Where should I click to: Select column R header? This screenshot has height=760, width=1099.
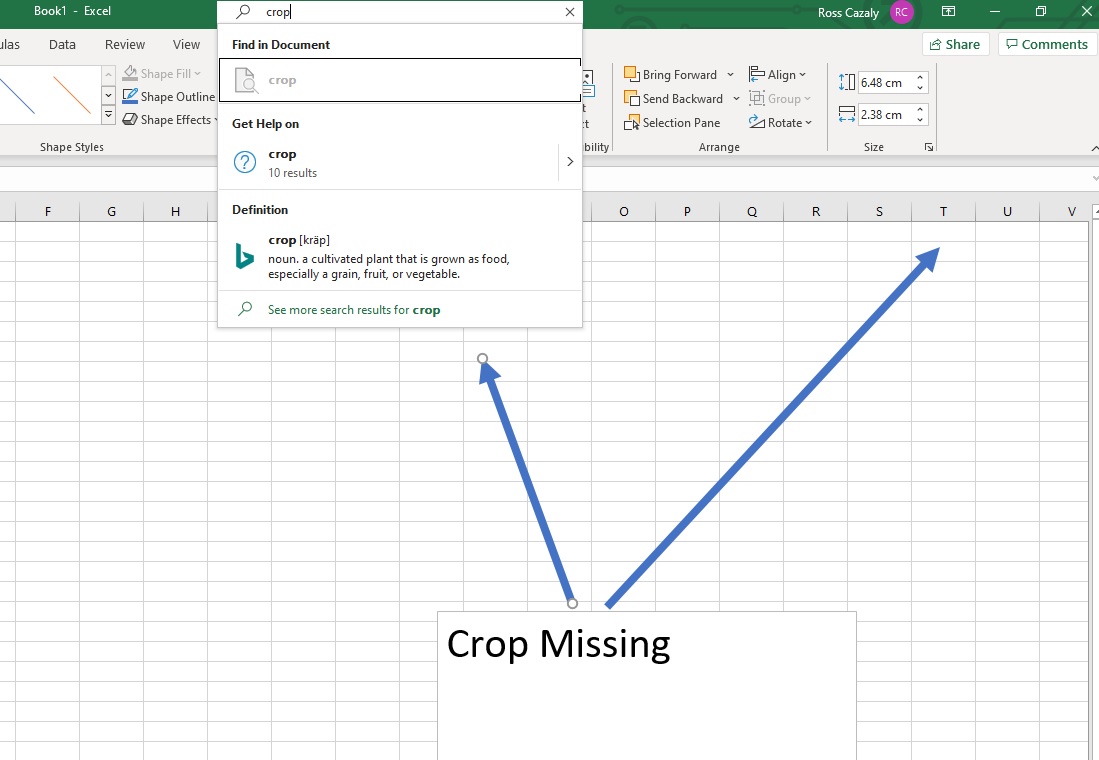pos(816,211)
